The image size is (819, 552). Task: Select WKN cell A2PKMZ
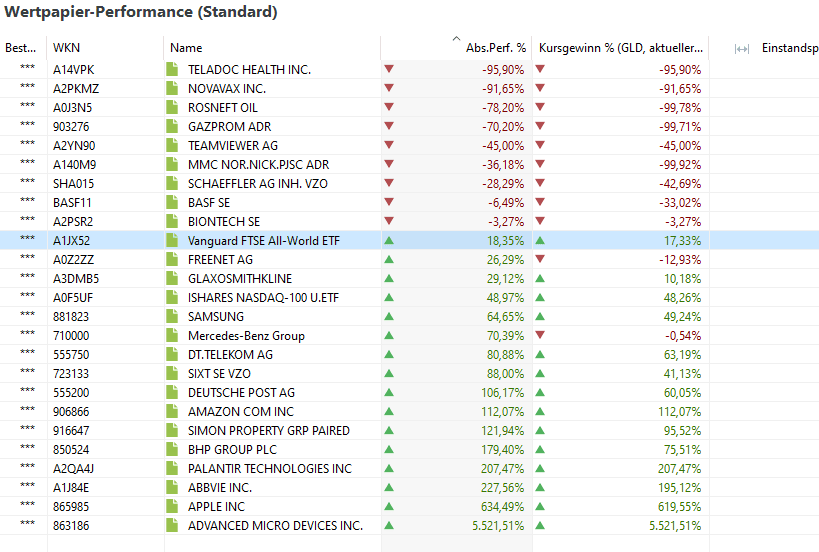(76, 89)
